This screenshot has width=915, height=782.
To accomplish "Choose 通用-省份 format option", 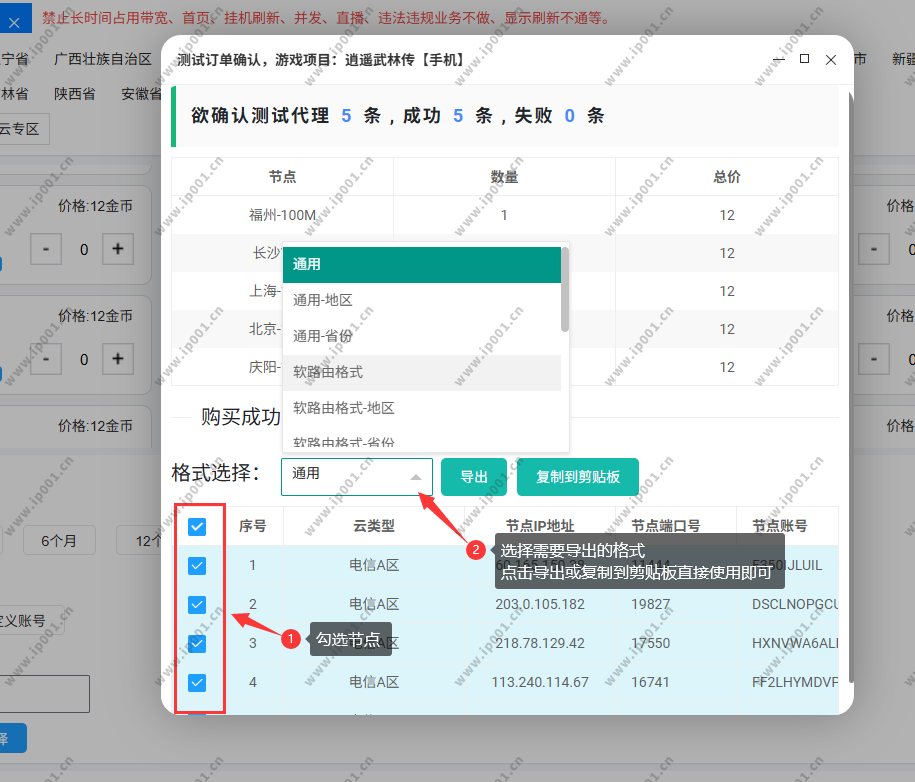I will pos(421,336).
